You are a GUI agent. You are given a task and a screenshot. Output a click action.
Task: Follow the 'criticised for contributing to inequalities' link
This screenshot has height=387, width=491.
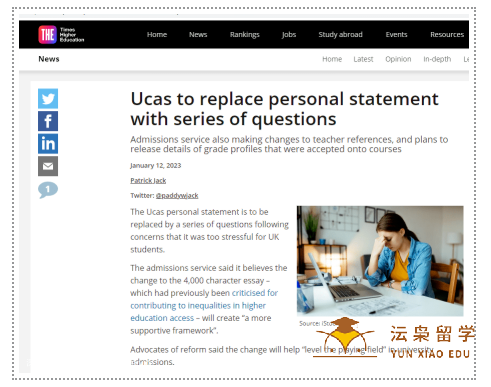click(x=204, y=305)
